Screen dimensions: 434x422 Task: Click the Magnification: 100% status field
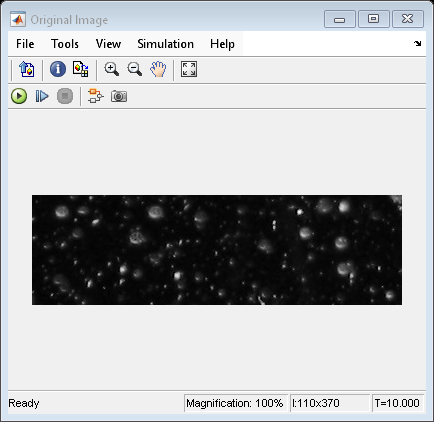pos(235,403)
